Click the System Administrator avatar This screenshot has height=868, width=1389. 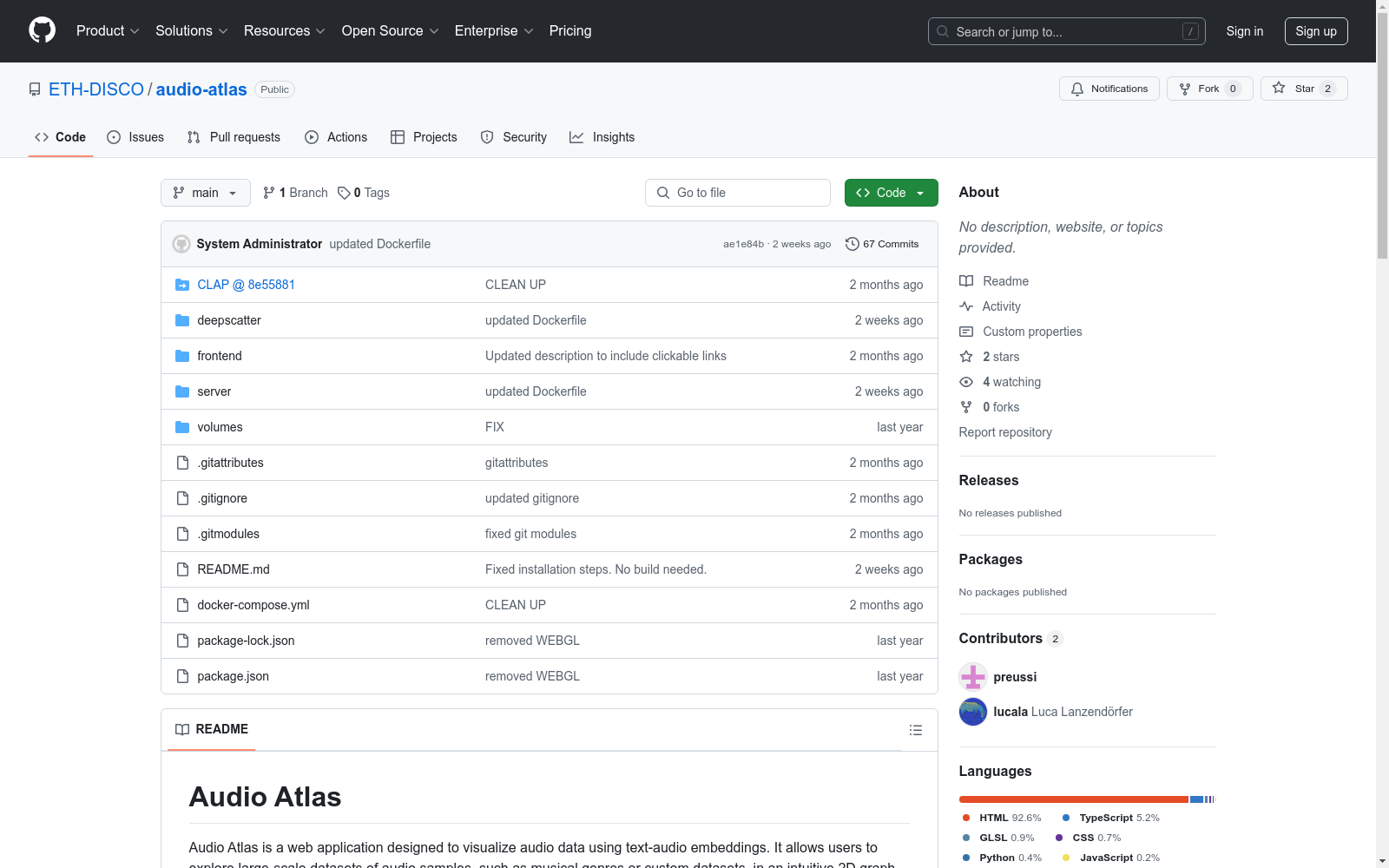coord(181,244)
